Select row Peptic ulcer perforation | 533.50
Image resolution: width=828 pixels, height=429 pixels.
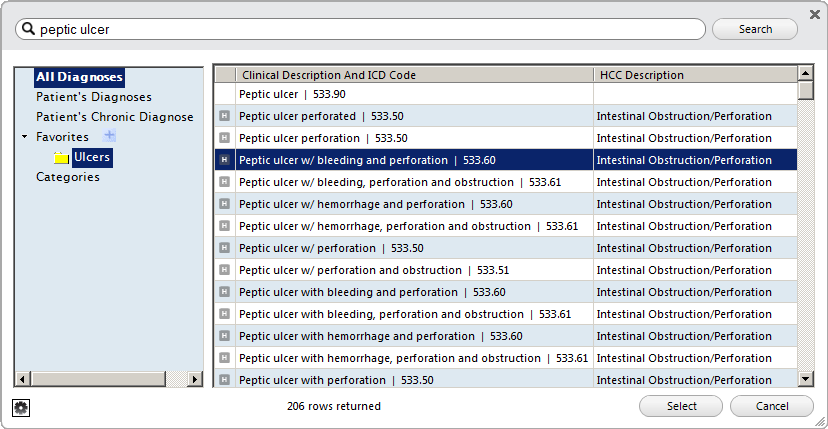coord(506,138)
